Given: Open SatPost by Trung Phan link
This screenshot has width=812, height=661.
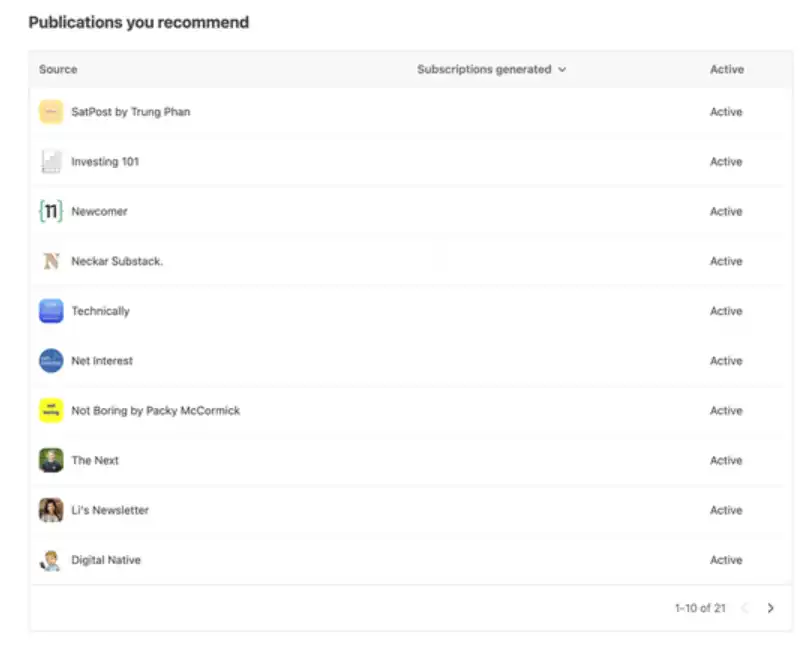Looking at the screenshot, I should [x=130, y=112].
